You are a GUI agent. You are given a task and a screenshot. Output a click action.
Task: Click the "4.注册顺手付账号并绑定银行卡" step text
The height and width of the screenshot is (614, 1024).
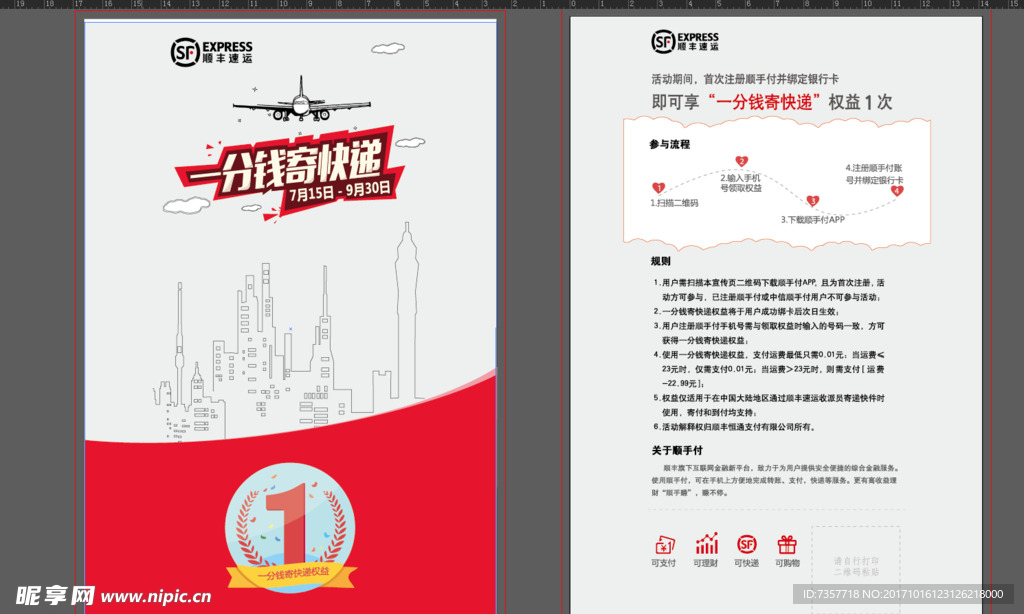click(x=874, y=174)
